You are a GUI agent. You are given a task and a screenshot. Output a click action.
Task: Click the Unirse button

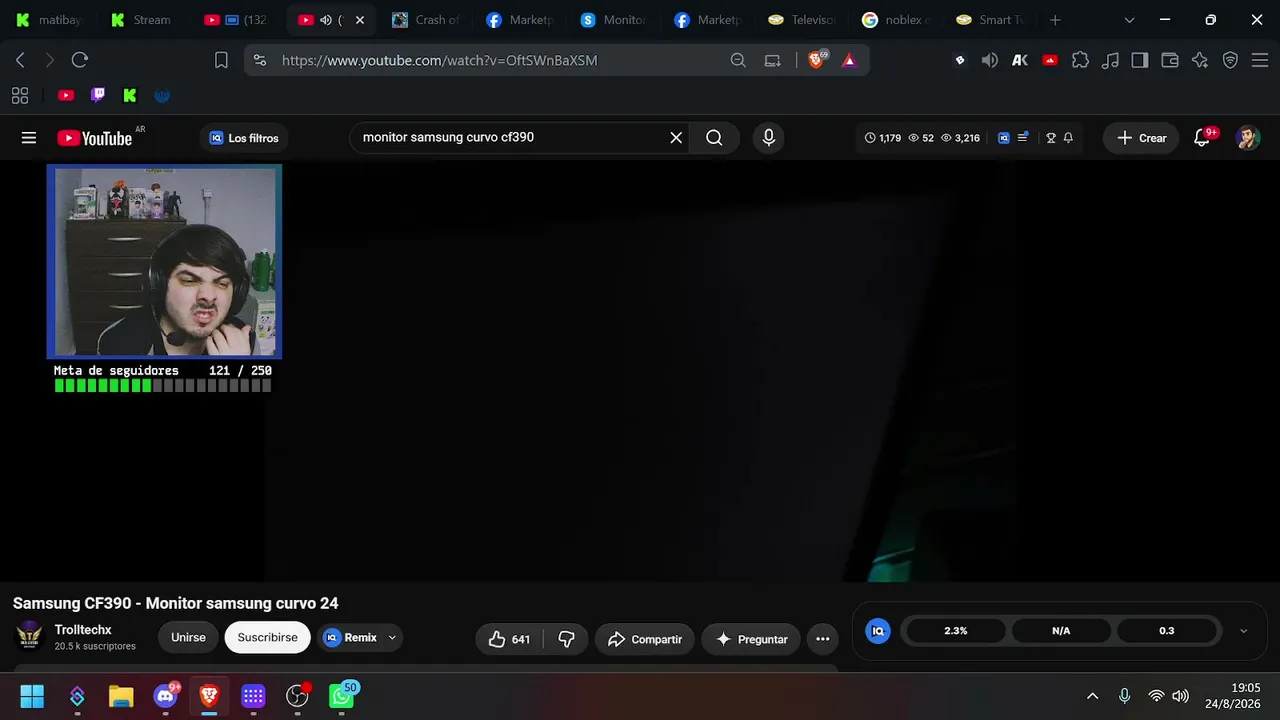point(188,637)
